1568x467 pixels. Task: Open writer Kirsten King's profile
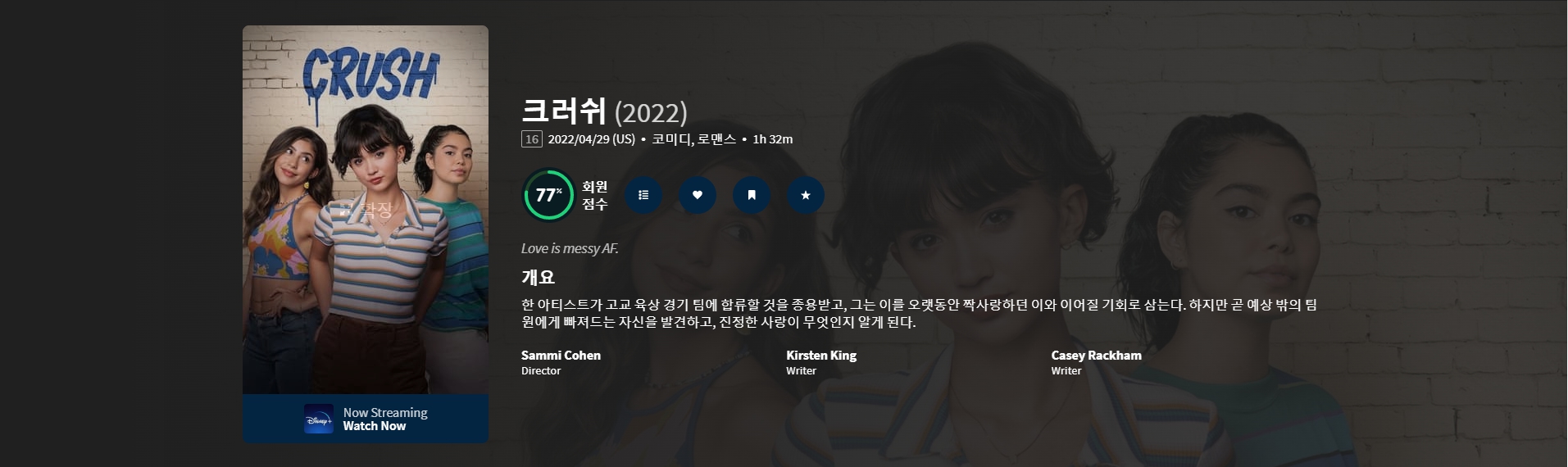click(x=821, y=356)
